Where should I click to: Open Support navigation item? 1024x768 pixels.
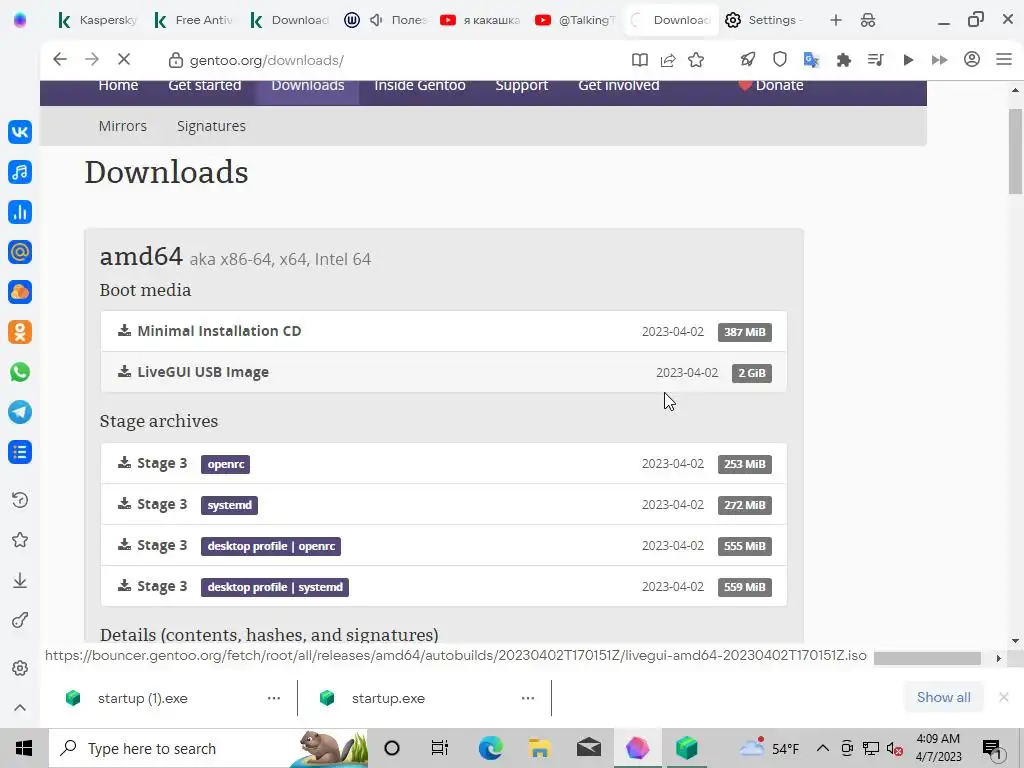click(x=521, y=86)
